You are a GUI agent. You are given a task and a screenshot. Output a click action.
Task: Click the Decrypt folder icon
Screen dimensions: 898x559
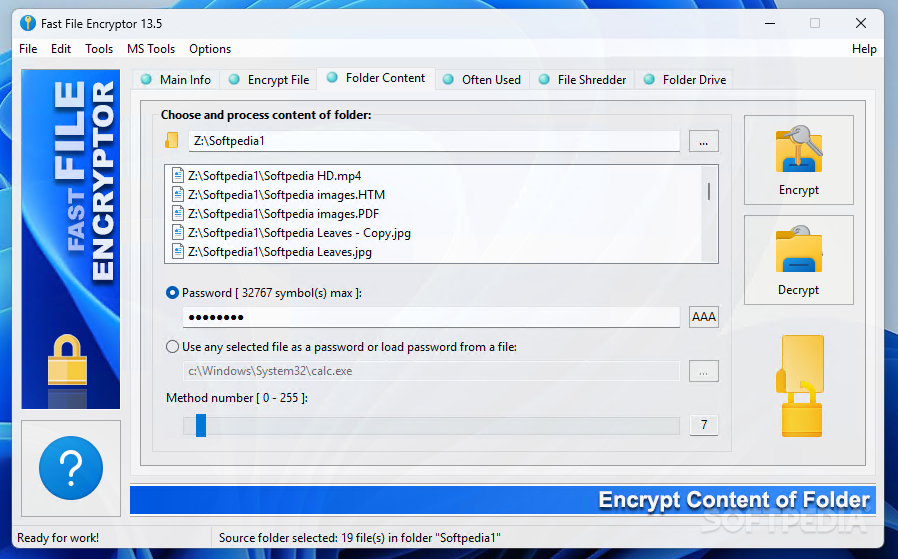[x=798, y=250]
